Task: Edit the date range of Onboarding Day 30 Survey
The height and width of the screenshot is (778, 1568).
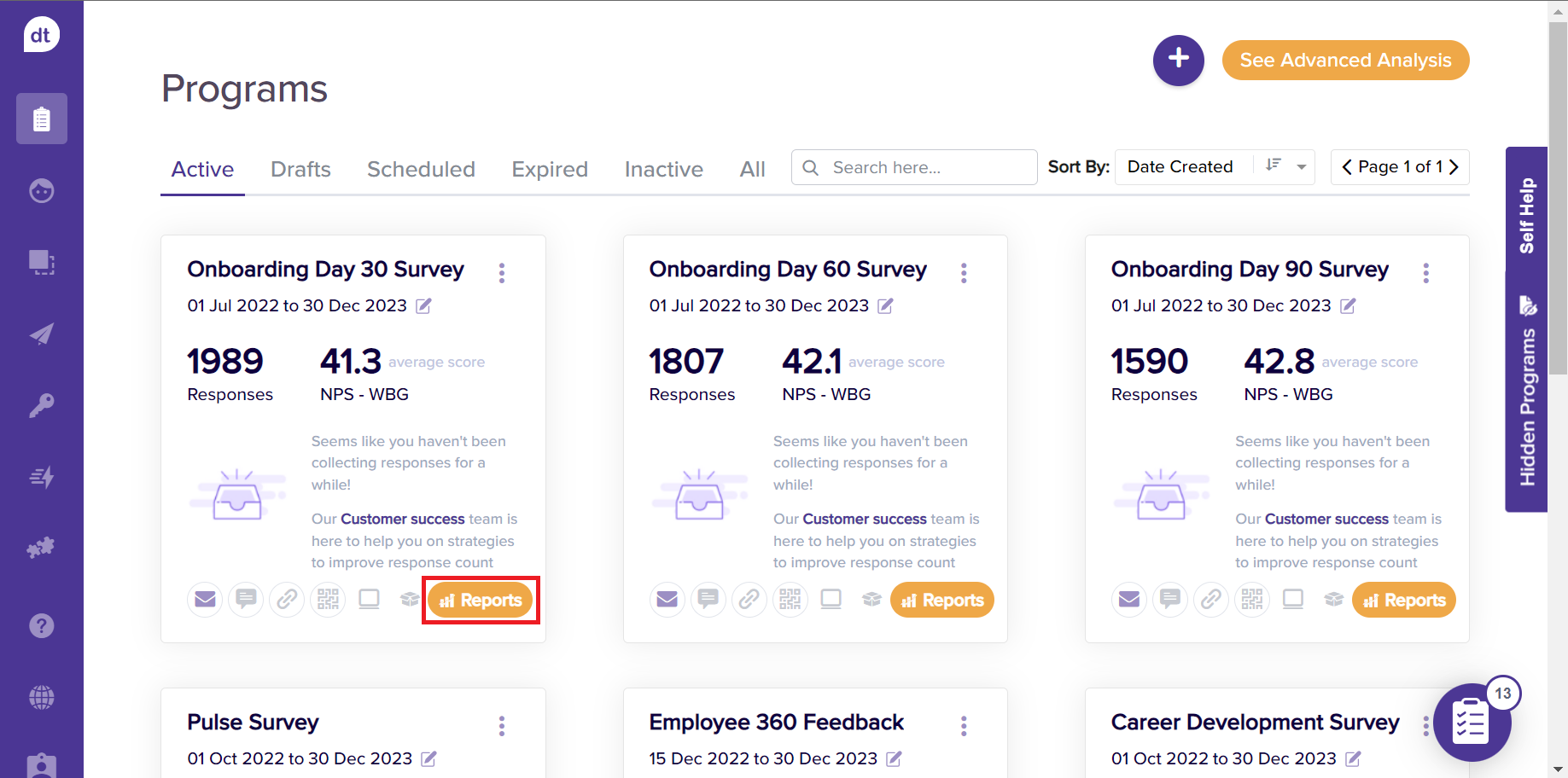Action: 423,306
